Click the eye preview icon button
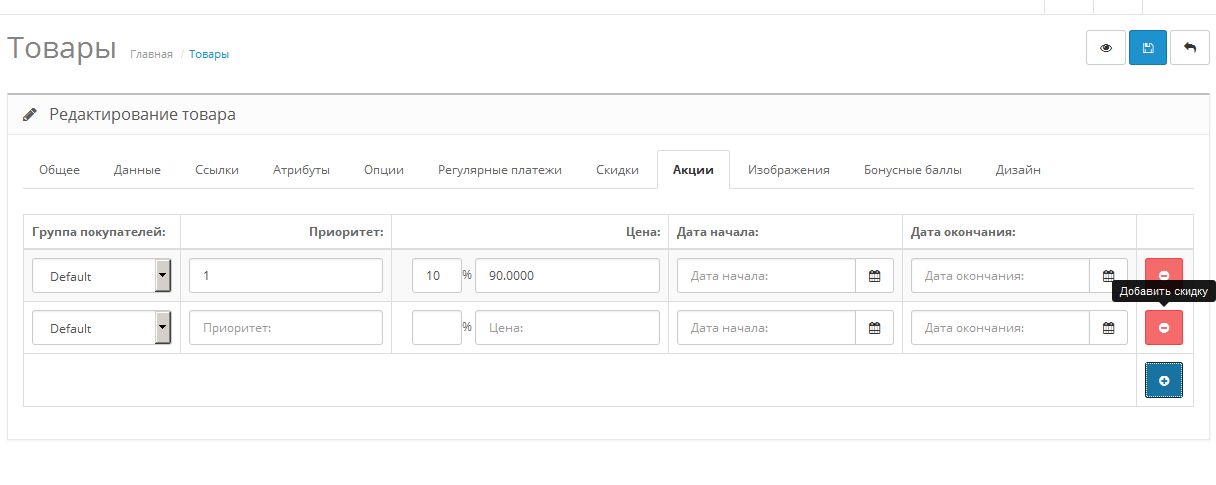This screenshot has width=1216, height=485. pos(1106,48)
